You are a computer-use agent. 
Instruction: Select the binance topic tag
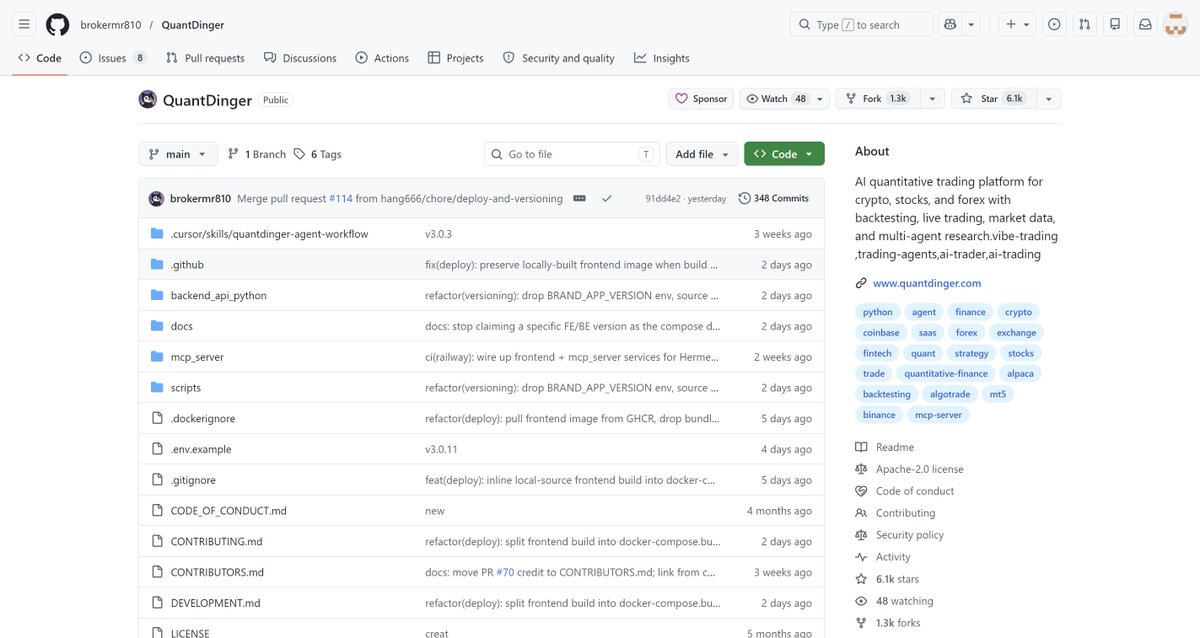[879, 415]
